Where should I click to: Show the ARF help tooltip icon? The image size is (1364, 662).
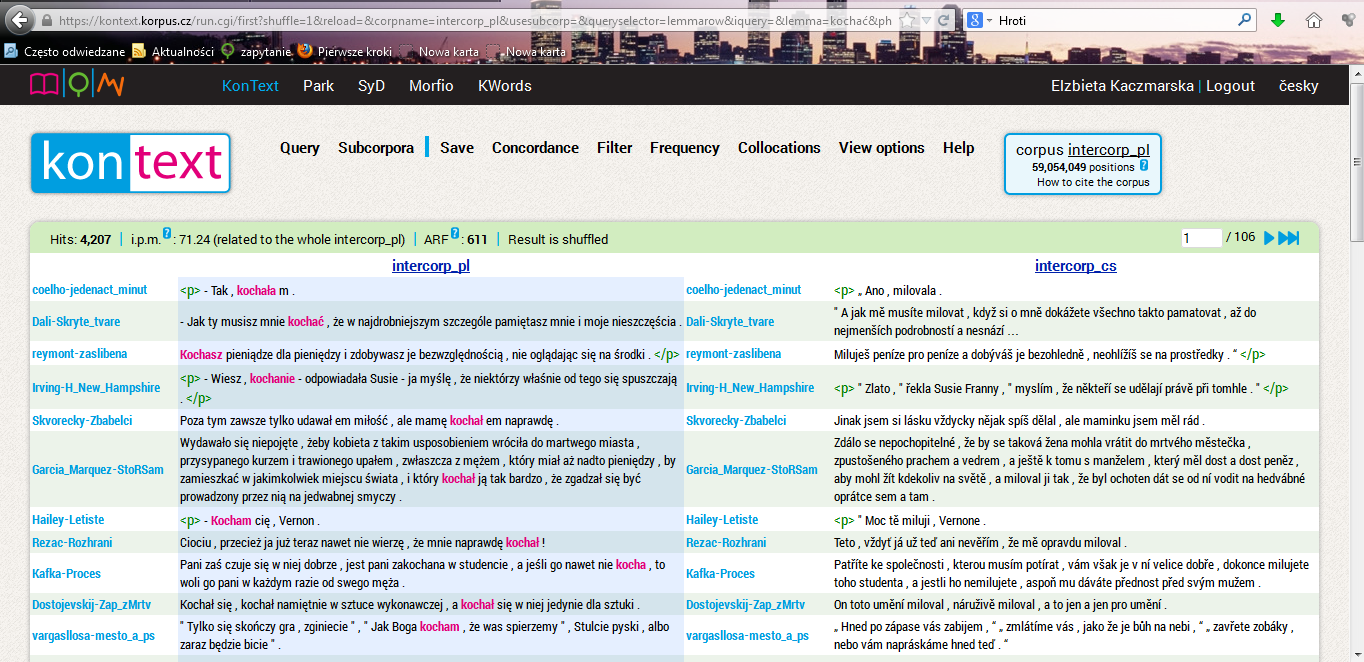point(455,234)
